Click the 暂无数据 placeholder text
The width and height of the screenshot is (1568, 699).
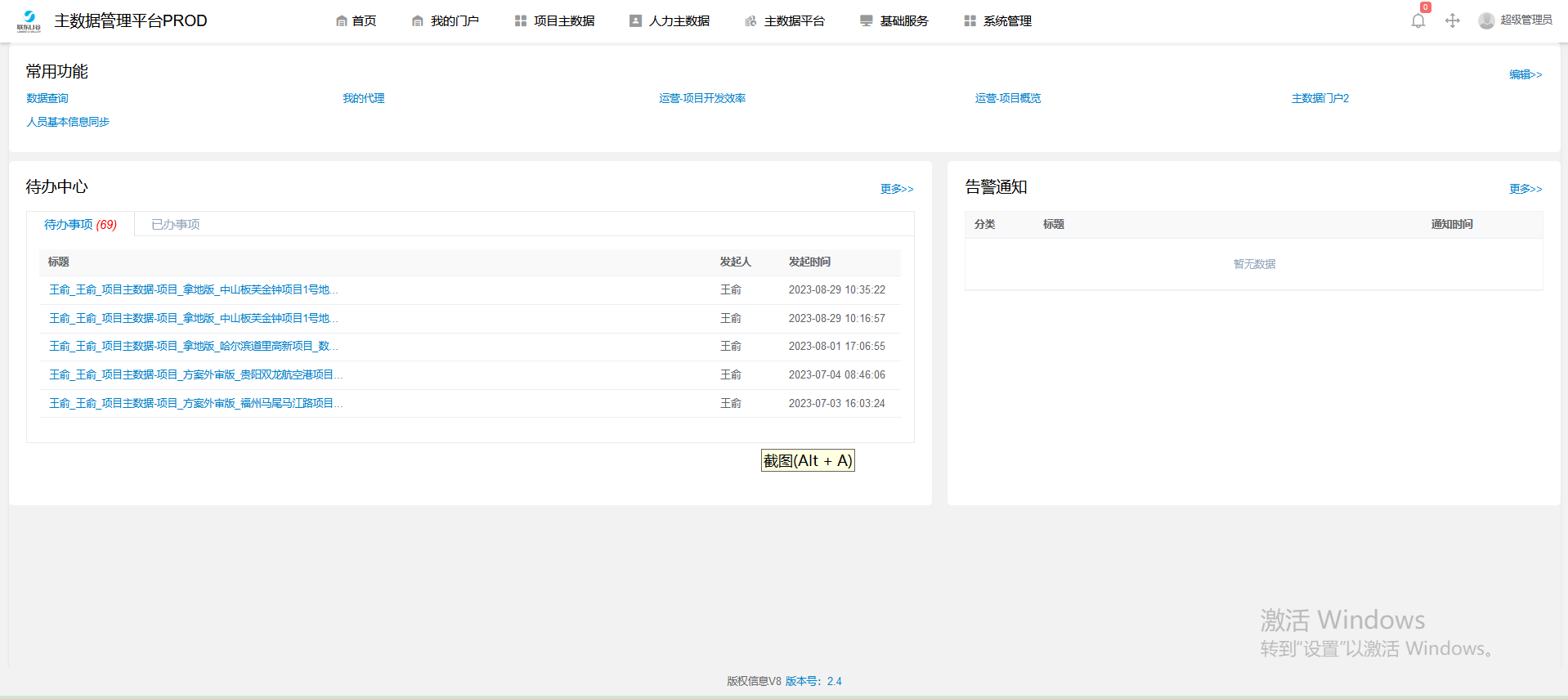click(x=1254, y=264)
